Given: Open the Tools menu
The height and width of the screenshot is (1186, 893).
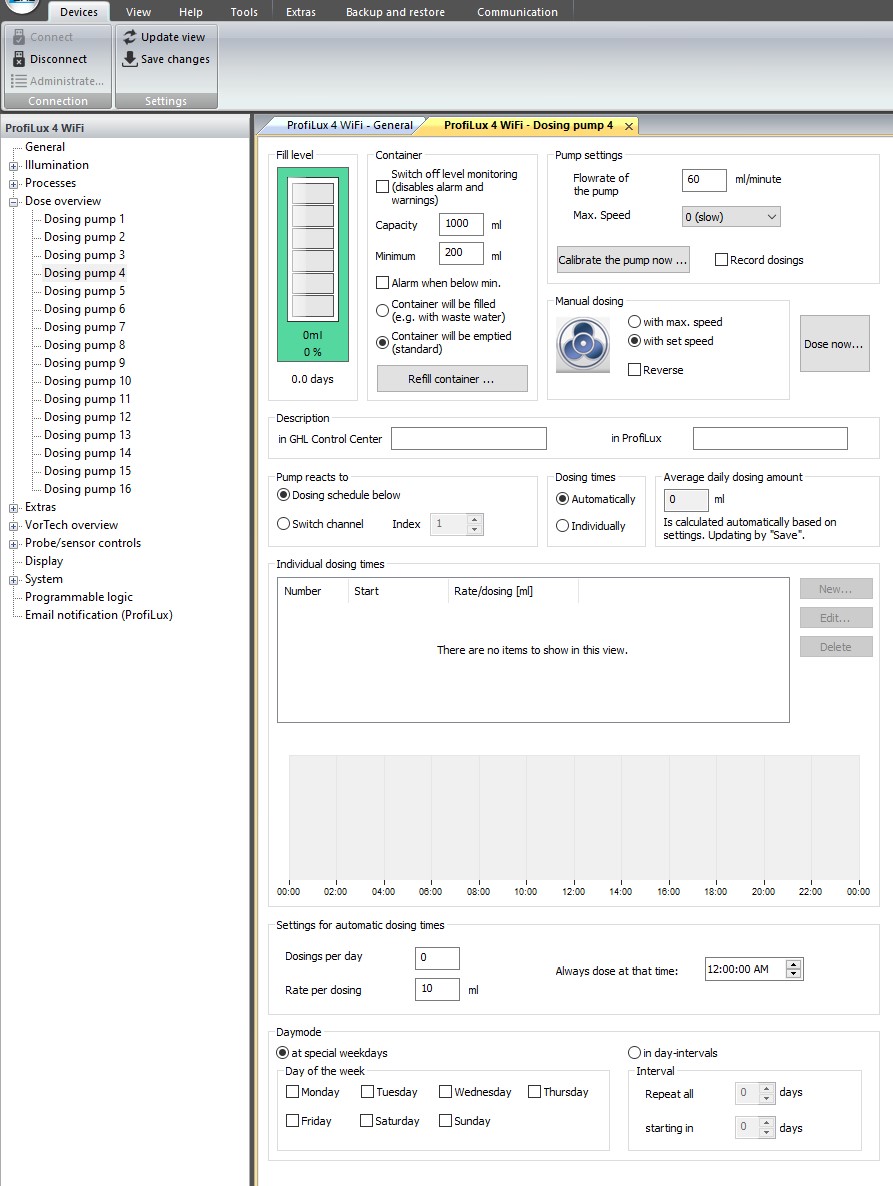Looking at the screenshot, I should 244,12.
